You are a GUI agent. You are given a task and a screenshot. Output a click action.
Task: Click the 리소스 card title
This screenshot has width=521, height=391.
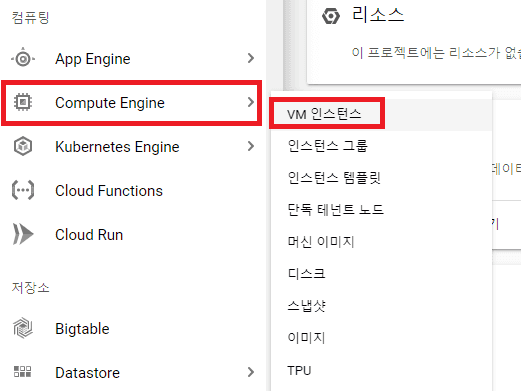tap(378, 15)
